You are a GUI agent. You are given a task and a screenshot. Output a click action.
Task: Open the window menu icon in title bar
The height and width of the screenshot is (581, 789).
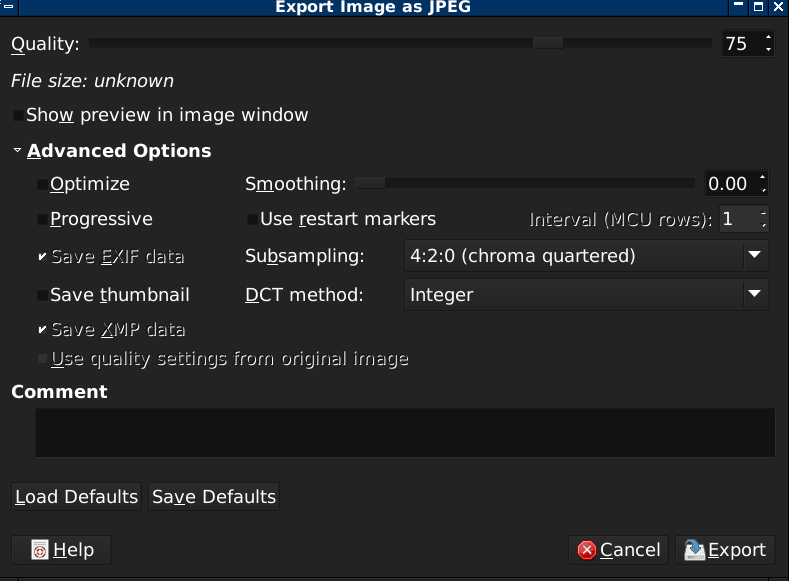click(x=9, y=7)
